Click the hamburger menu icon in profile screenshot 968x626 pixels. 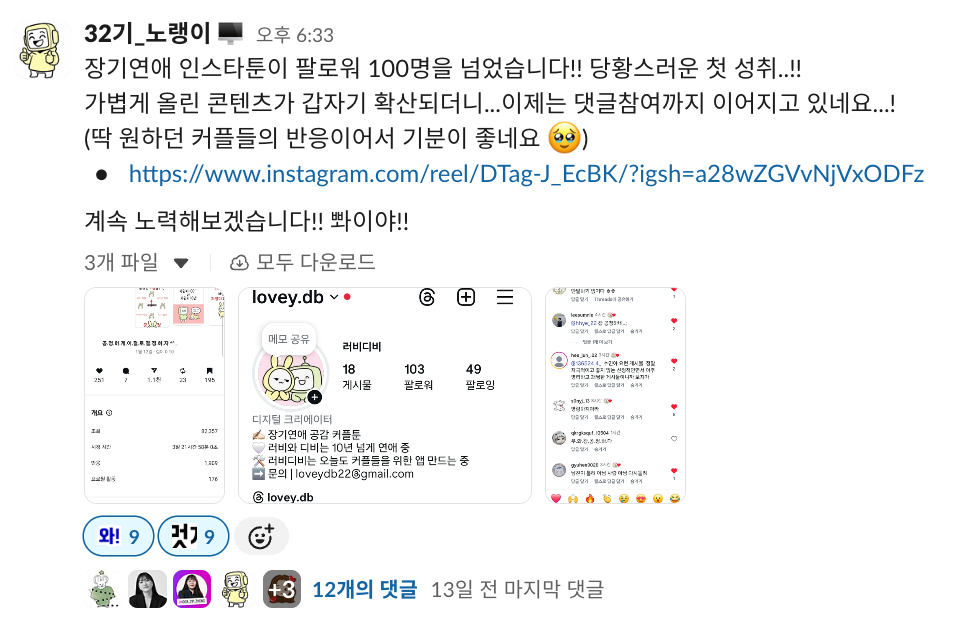point(505,298)
